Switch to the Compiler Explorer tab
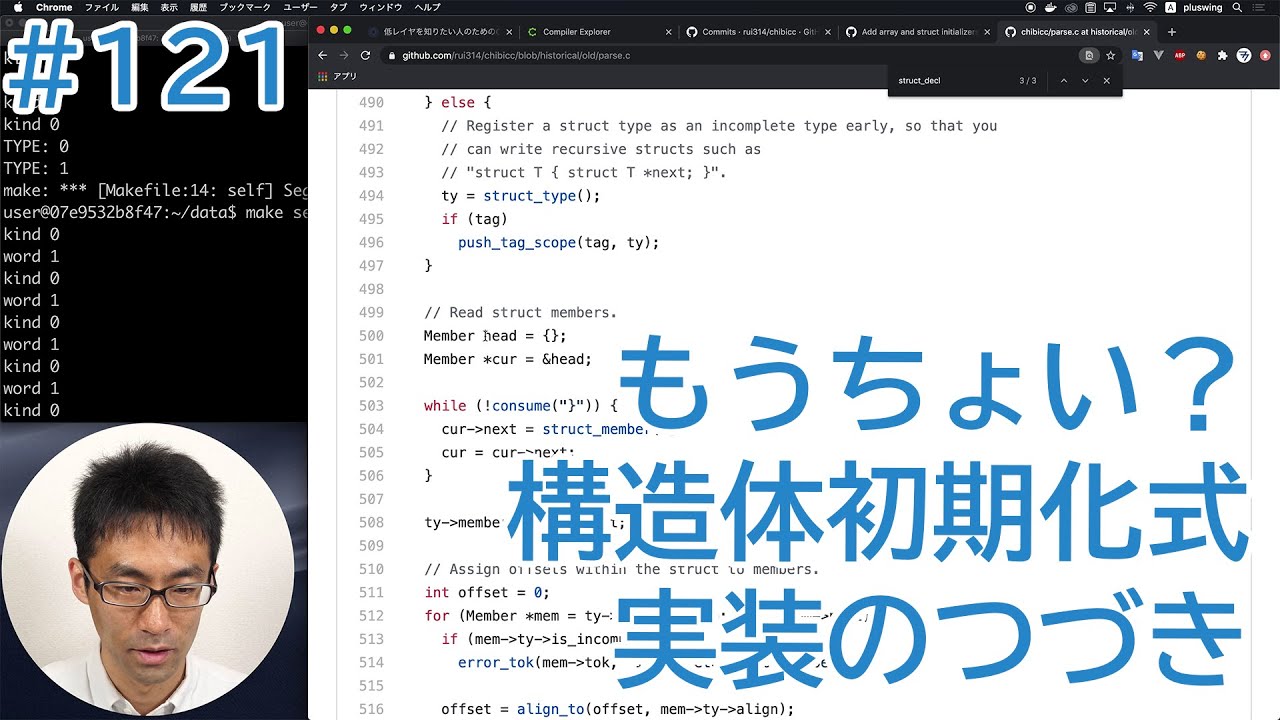1280x720 pixels. [600, 32]
